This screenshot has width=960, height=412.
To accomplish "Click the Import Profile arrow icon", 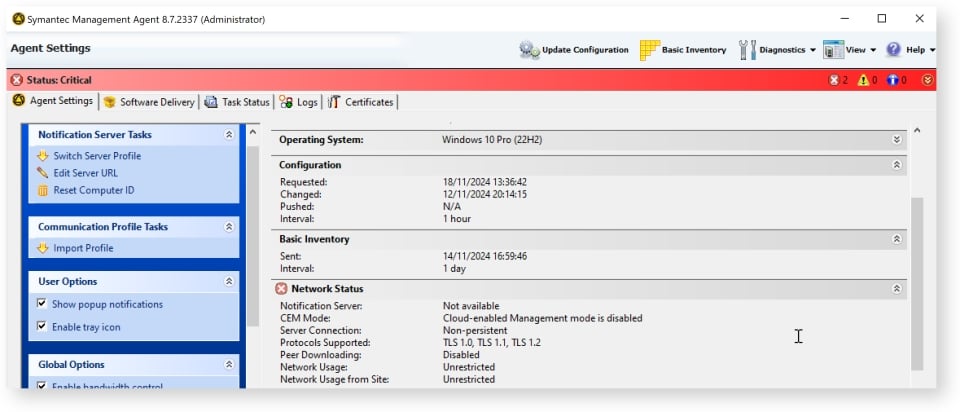I will pos(42,248).
